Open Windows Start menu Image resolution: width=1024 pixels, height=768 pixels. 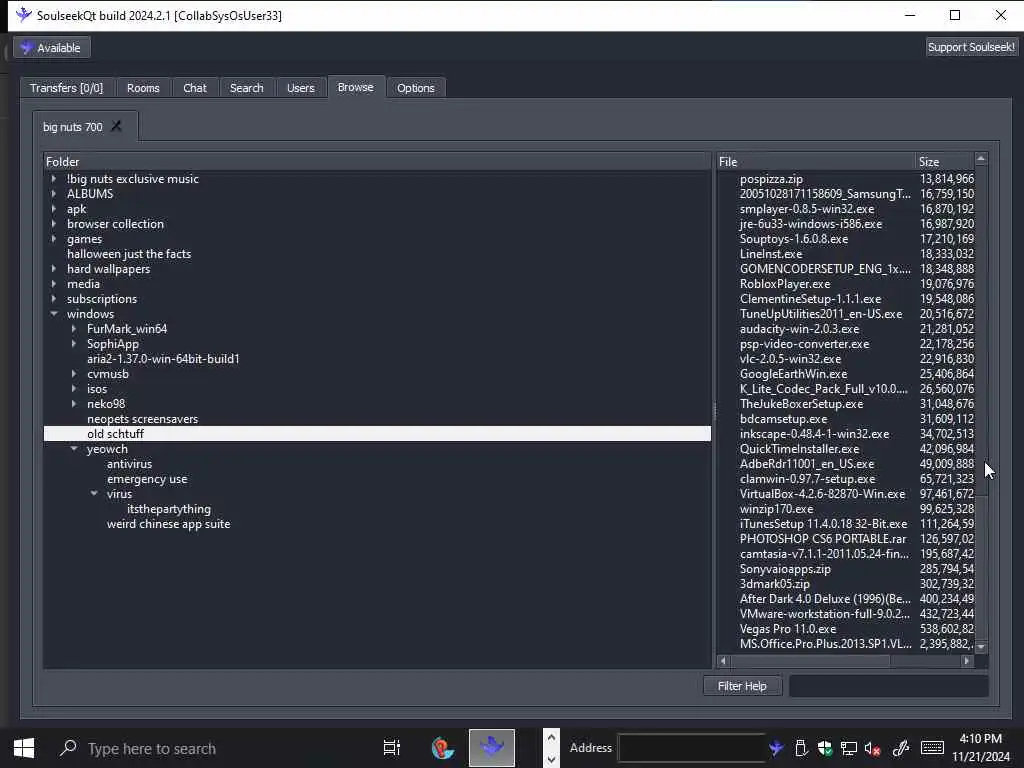24,748
